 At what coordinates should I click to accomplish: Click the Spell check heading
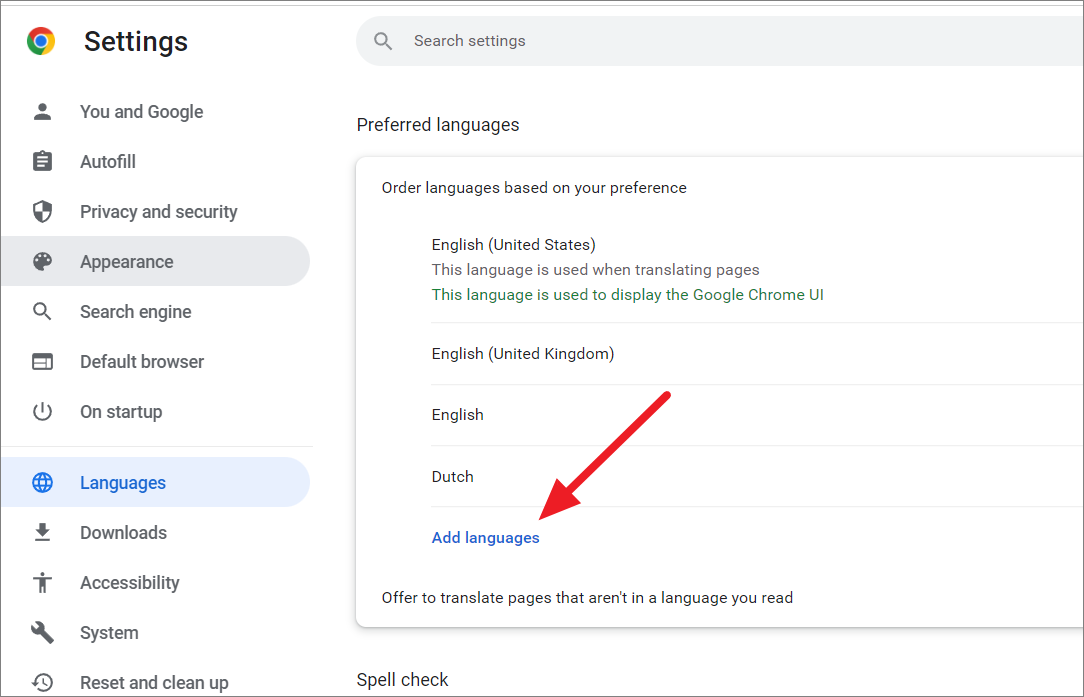[402, 680]
